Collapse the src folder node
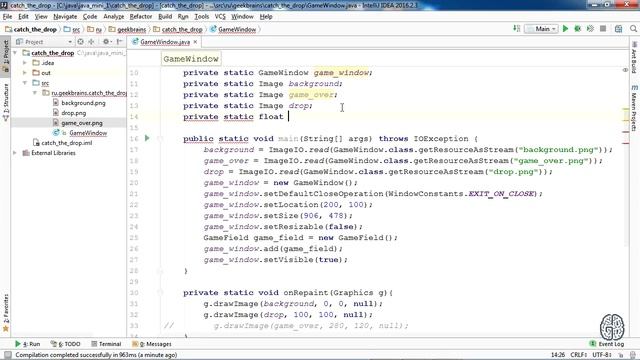The height and width of the screenshot is (360, 640). tap(25, 83)
